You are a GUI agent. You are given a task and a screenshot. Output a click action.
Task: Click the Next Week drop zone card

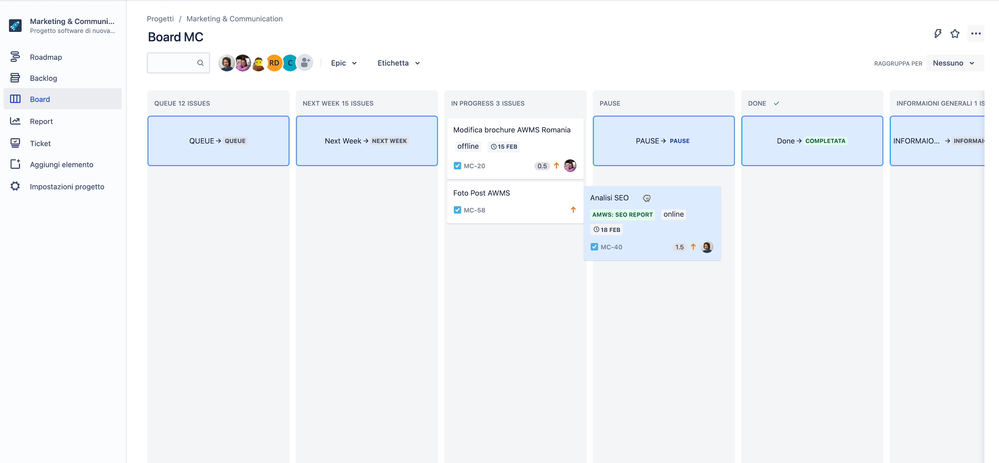click(x=367, y=141)
